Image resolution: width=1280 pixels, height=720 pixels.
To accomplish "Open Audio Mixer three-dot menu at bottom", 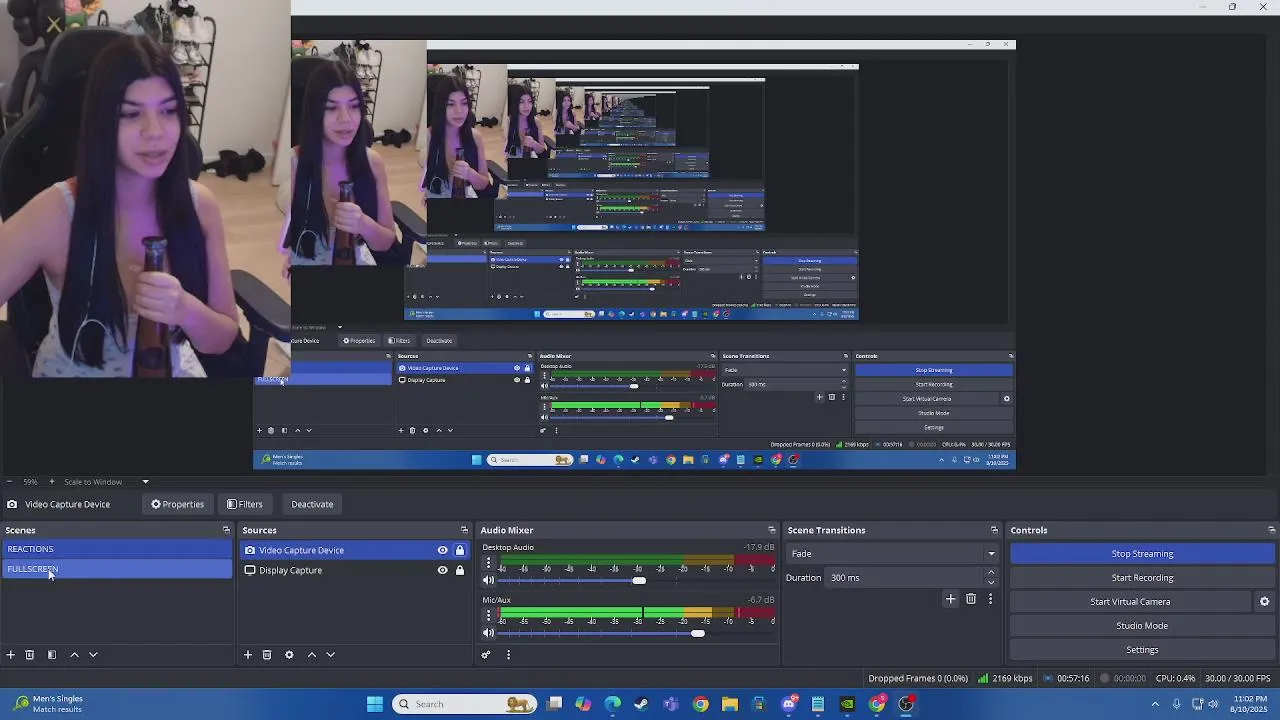I will coord(508,655).
